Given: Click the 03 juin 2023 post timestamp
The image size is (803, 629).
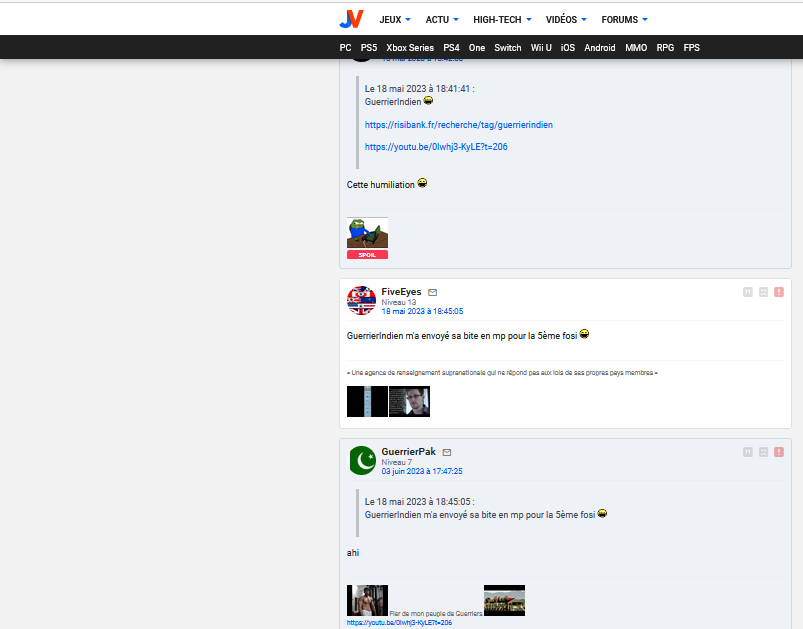Looking at the screenshot, I should (421, 471).
